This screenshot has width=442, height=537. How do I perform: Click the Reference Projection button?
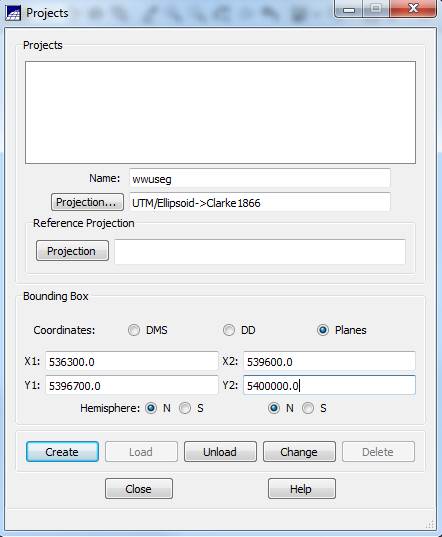click(x=73, y=251)
